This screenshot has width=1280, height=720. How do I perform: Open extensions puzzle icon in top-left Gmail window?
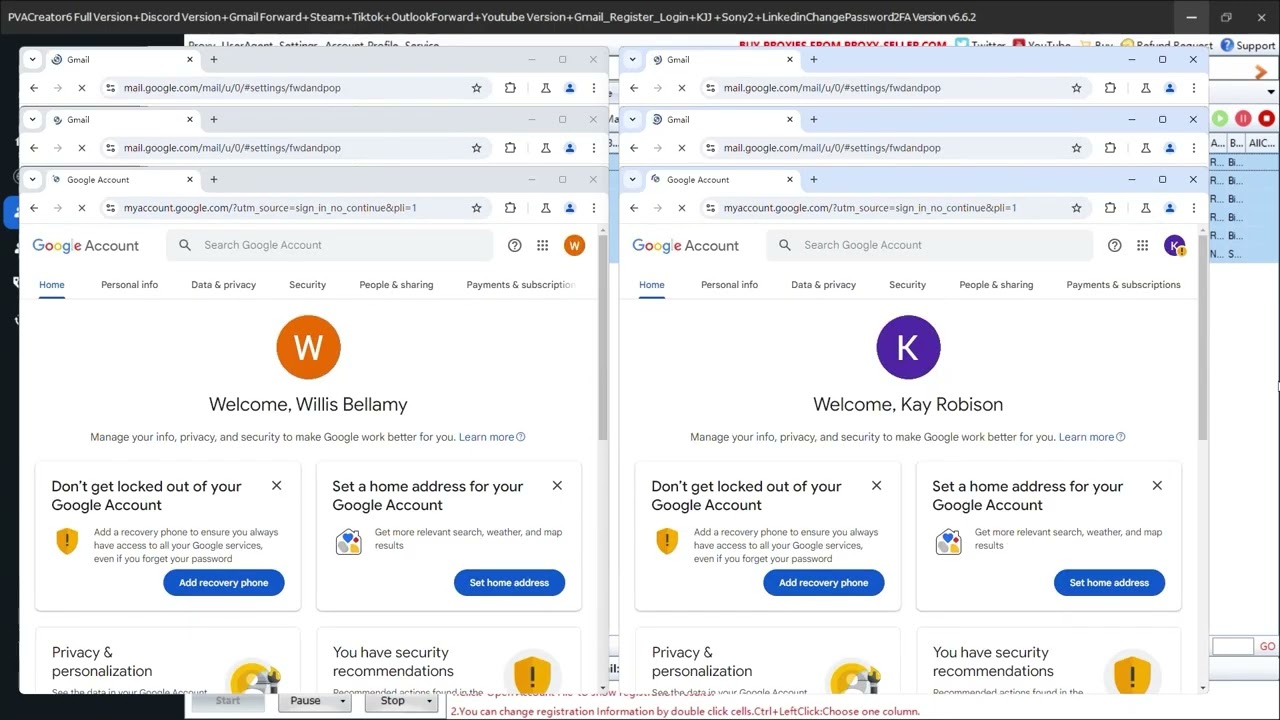[510, 88]
